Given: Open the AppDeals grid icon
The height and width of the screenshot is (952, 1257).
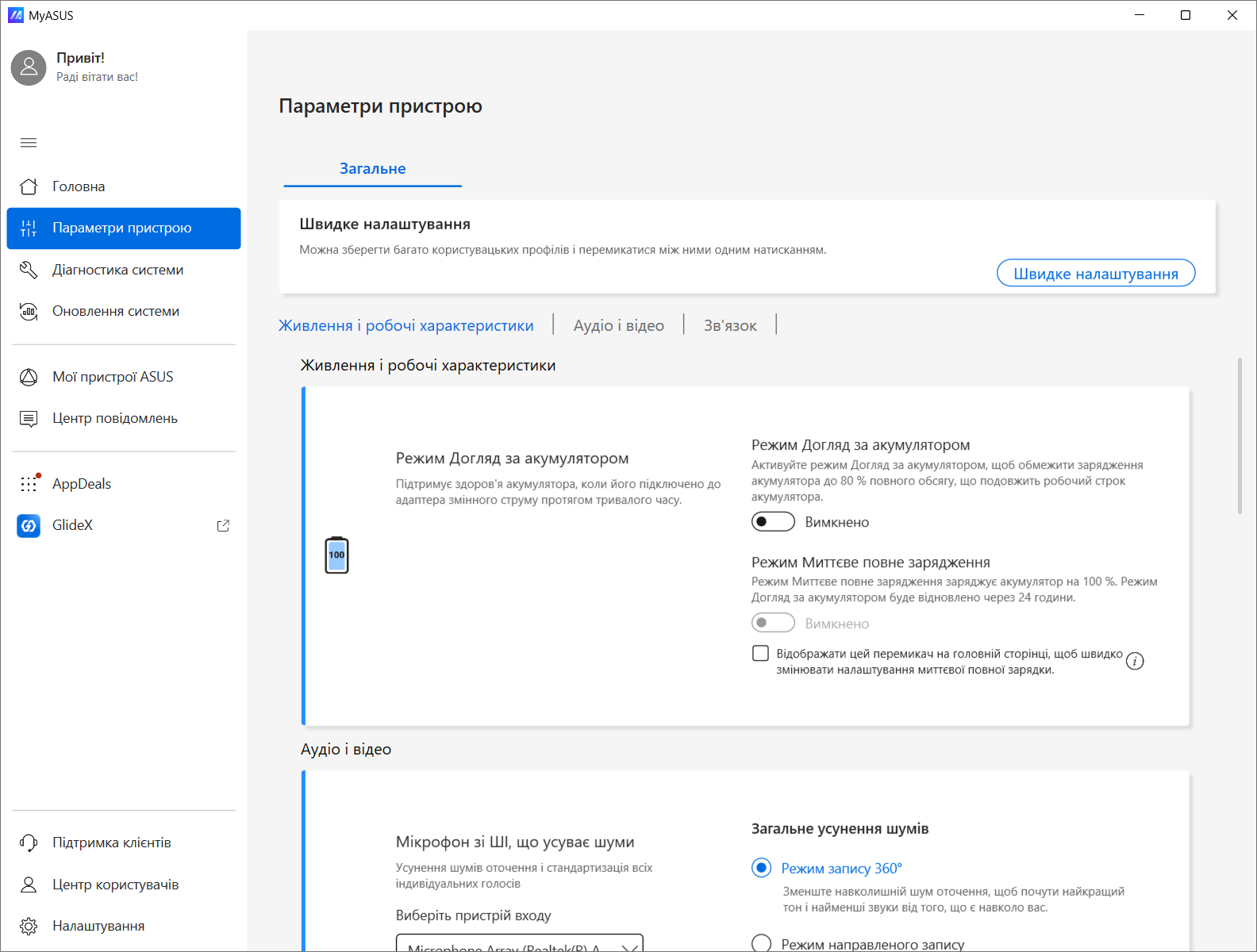Looking at the screenshot, I should tap(29, 484).
